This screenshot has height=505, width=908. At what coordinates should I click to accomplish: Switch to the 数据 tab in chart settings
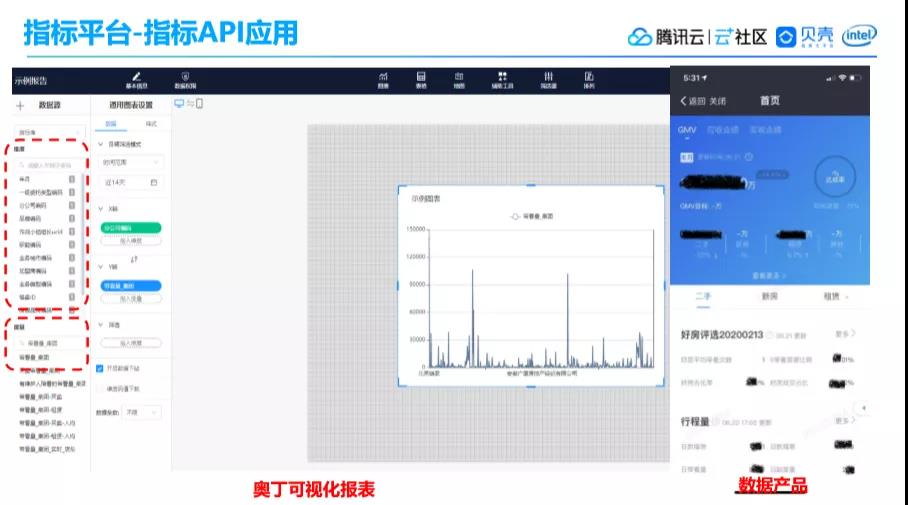(x=111, y=124)
